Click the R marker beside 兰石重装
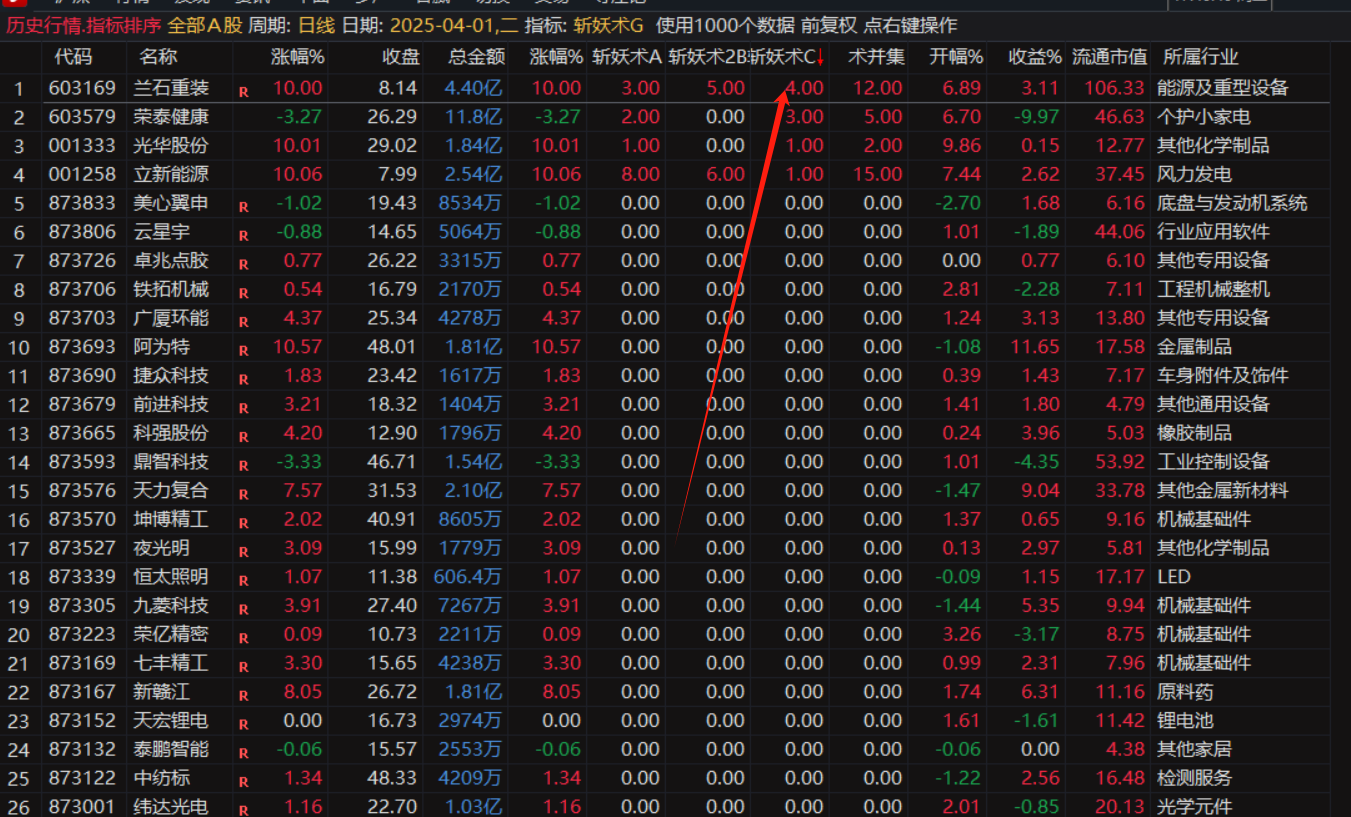1351x817 pixels. point(243,92)
